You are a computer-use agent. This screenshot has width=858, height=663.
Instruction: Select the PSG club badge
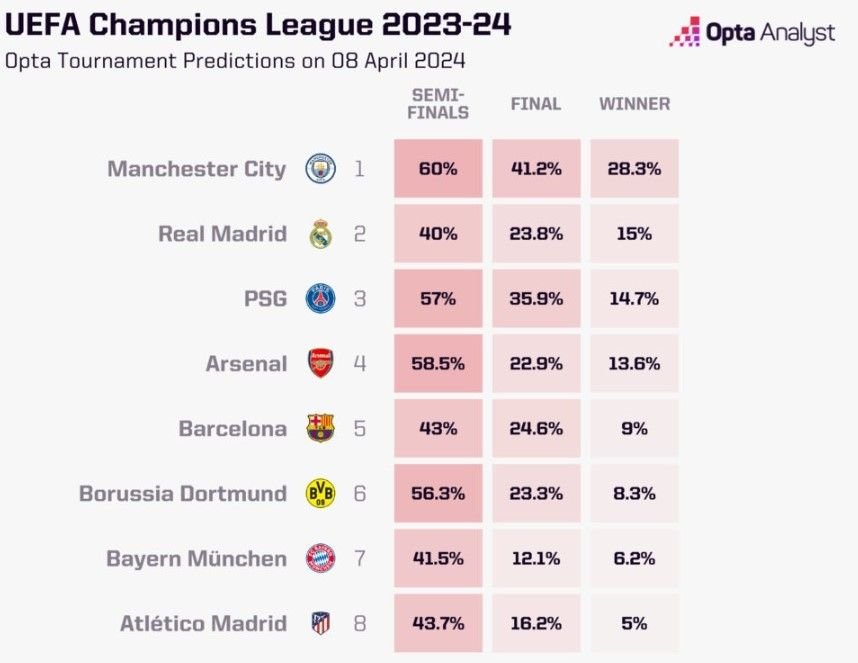point(320,299)
